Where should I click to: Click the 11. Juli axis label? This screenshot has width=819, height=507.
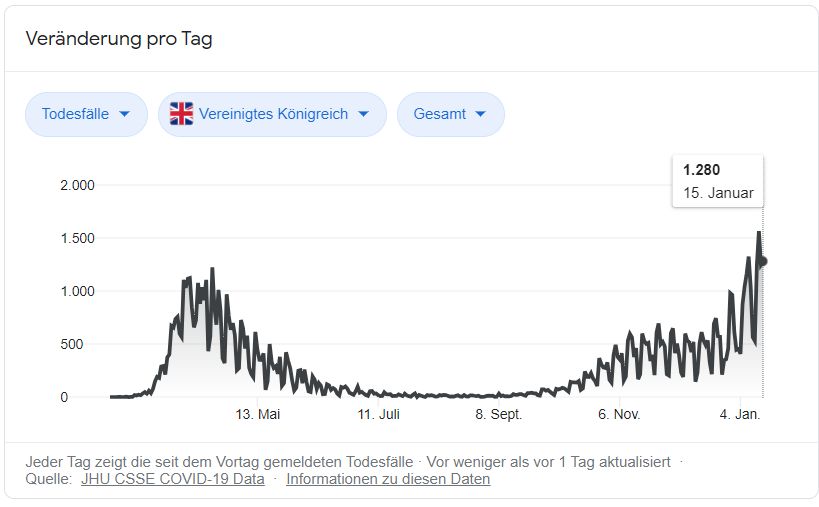pos(378,415)
